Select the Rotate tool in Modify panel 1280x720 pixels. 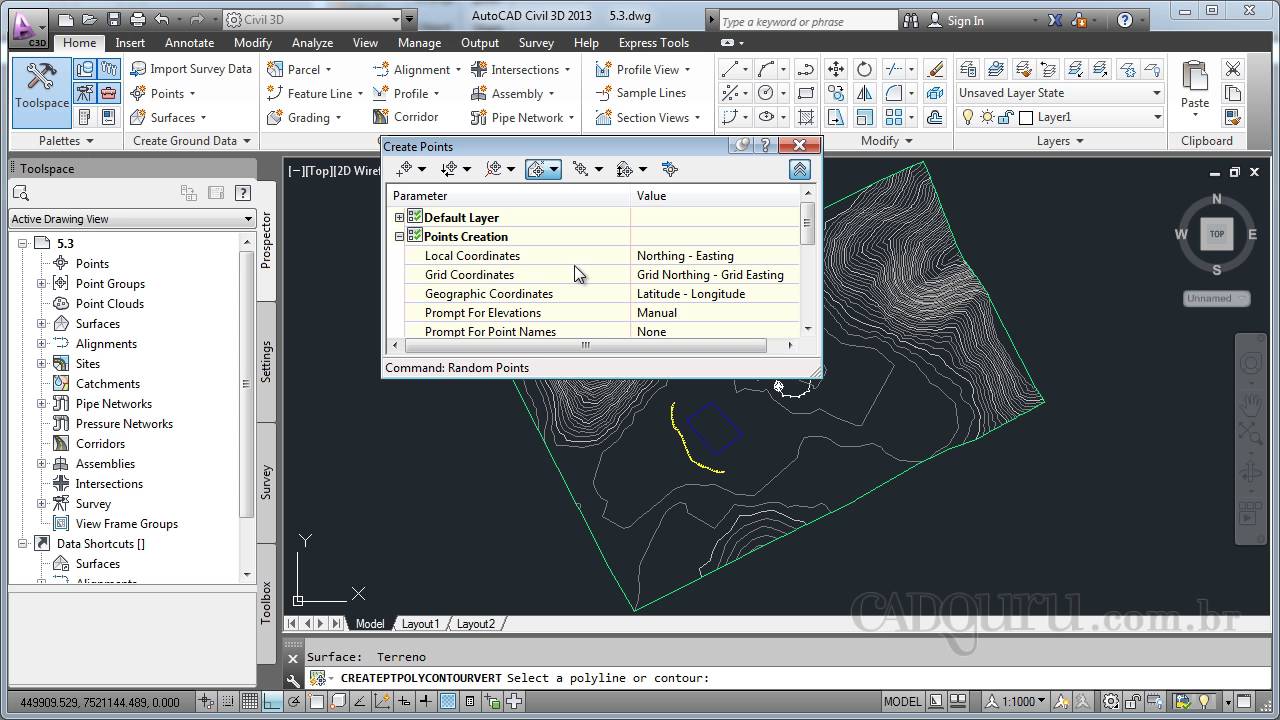tap(864, 69)
